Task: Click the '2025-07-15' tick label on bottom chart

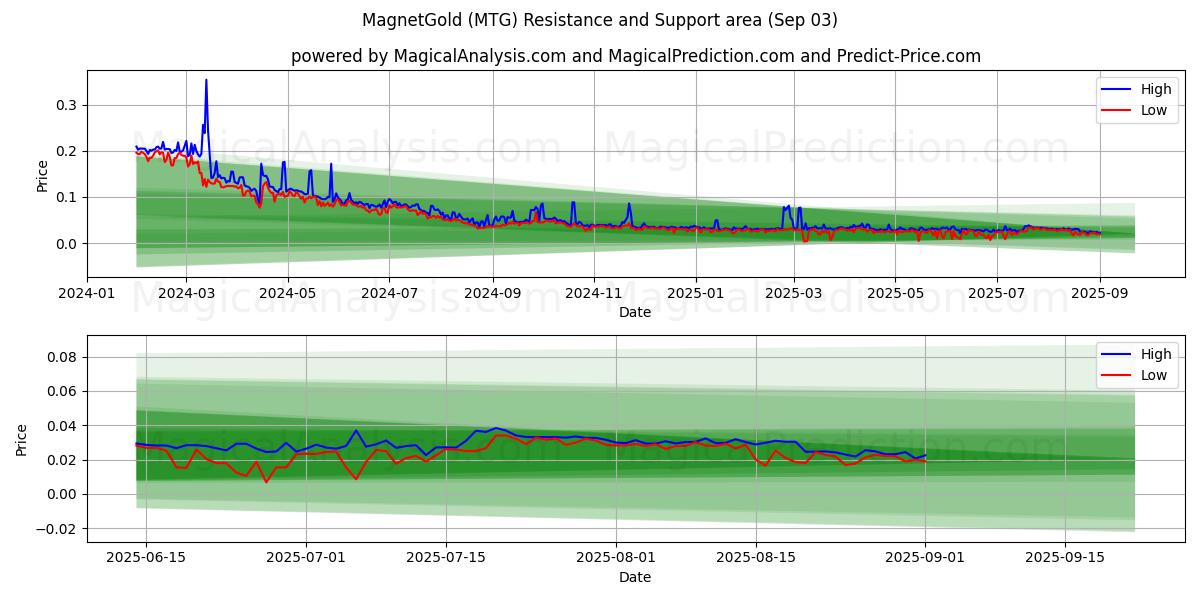Action: point(445,558)
